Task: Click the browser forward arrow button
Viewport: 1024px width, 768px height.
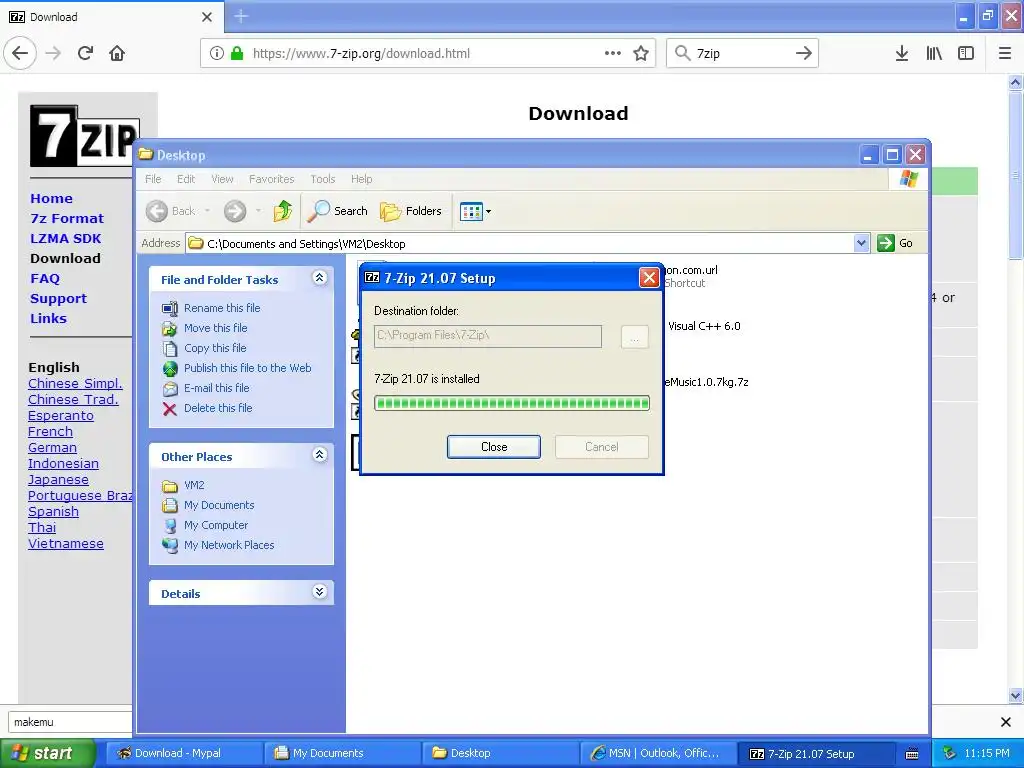Action: [x=54, y=53]
